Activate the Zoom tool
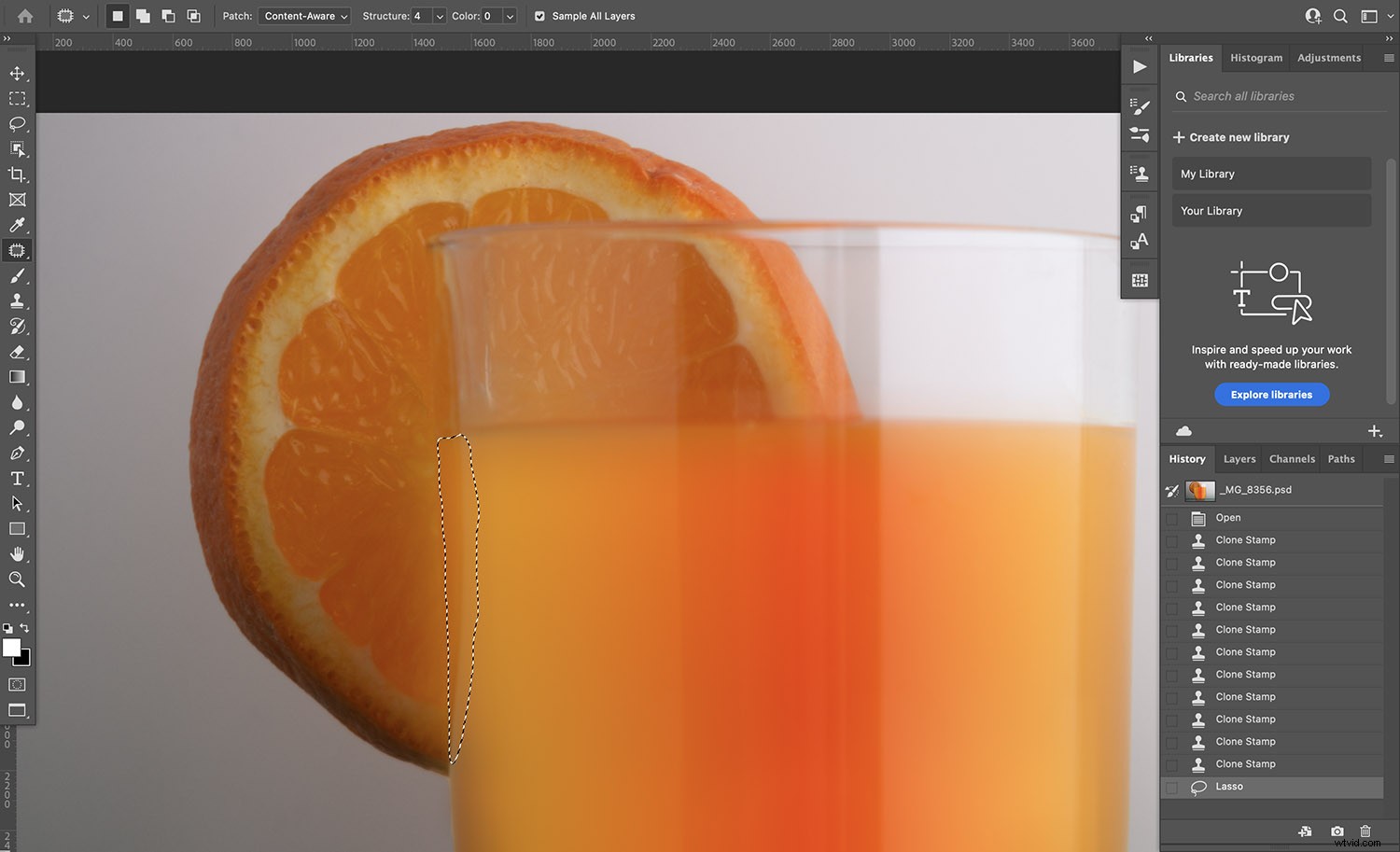This screenshot has height=852, width=1400. click(17, 580)
